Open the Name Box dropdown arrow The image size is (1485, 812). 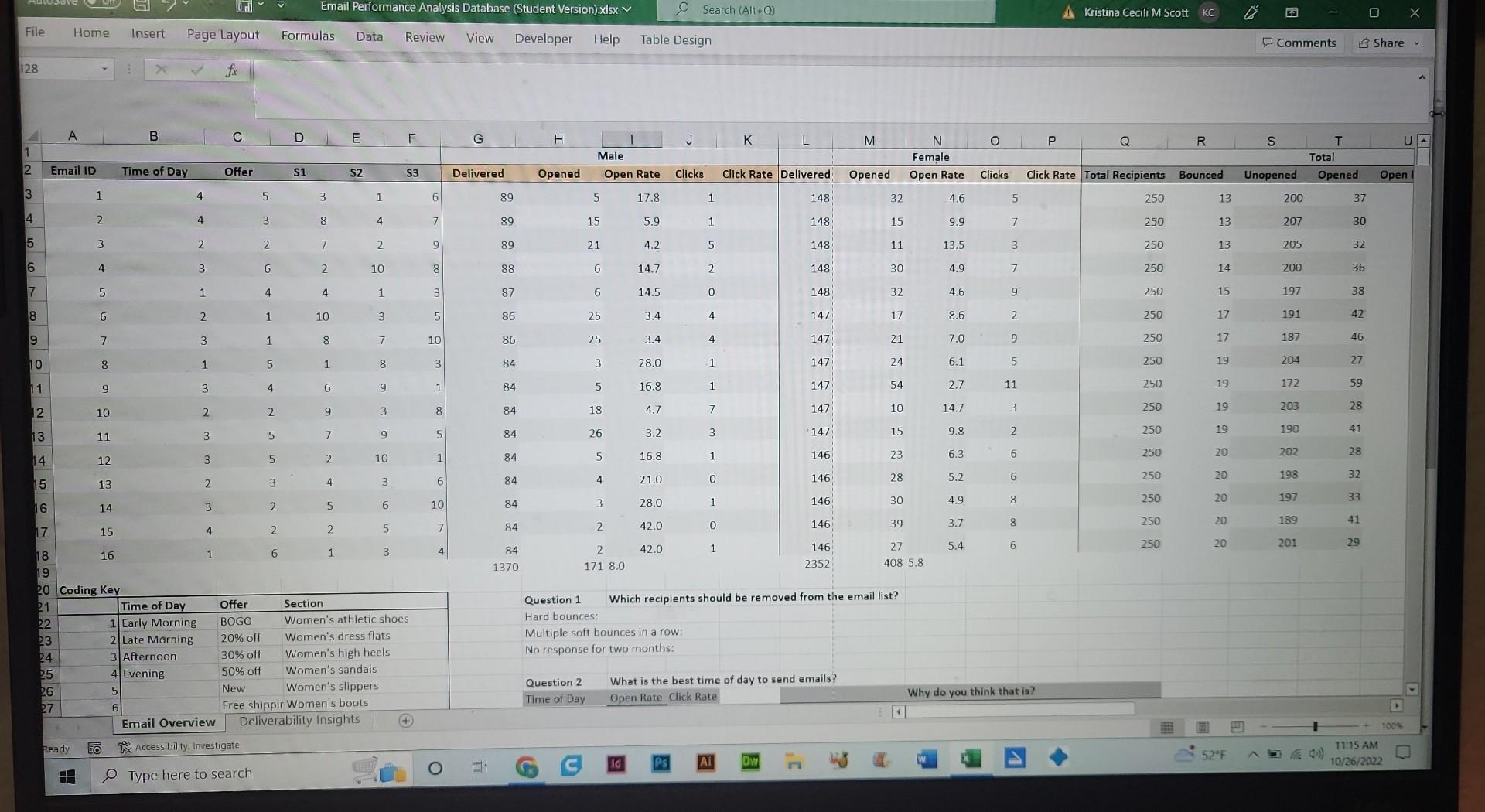tap(106, 69)
